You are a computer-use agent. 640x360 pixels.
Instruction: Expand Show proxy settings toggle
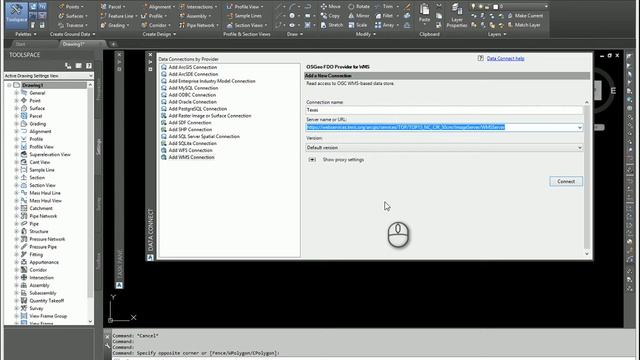tap(312, 160)
